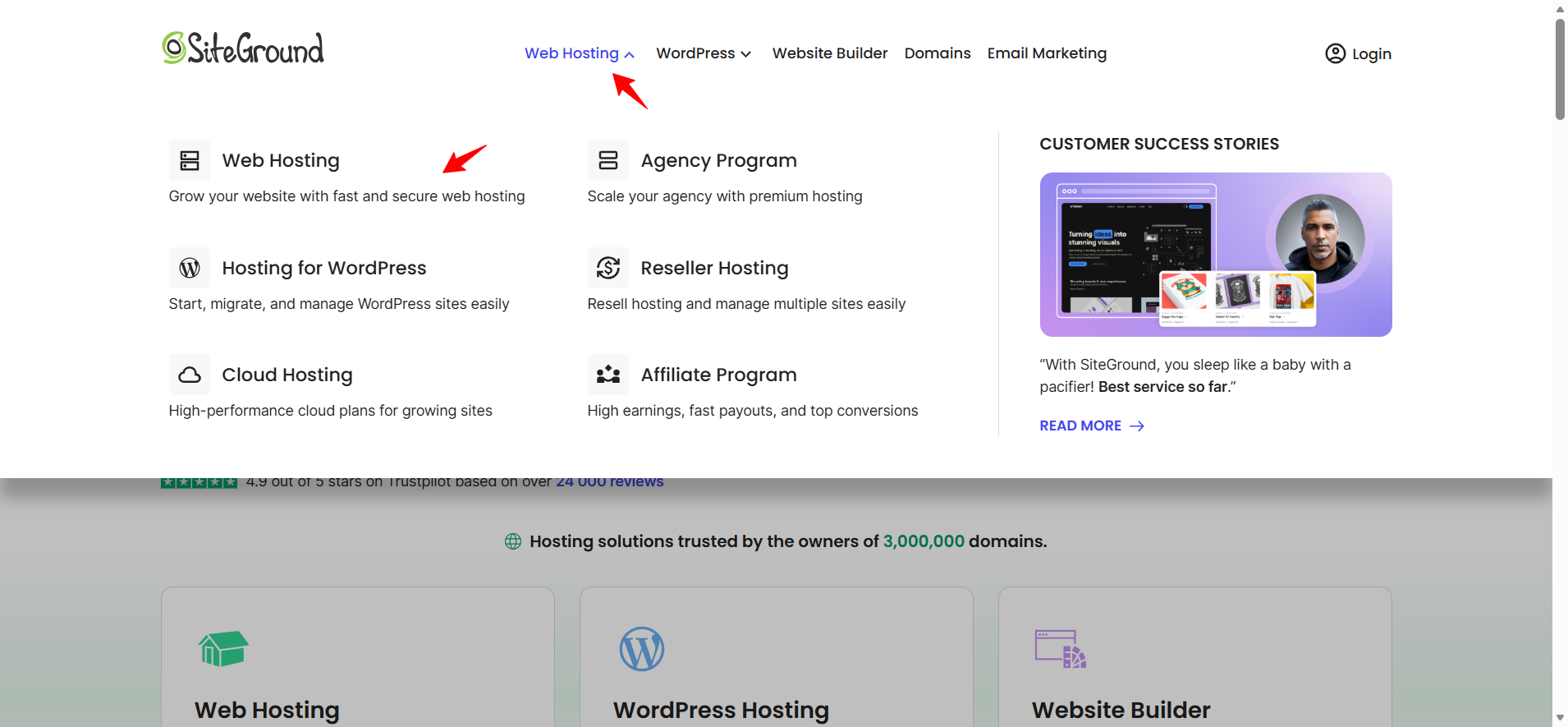Click the Trustpilot green stars rating
This screenshot has height=727, width=1568.
[x=199, y=482]
